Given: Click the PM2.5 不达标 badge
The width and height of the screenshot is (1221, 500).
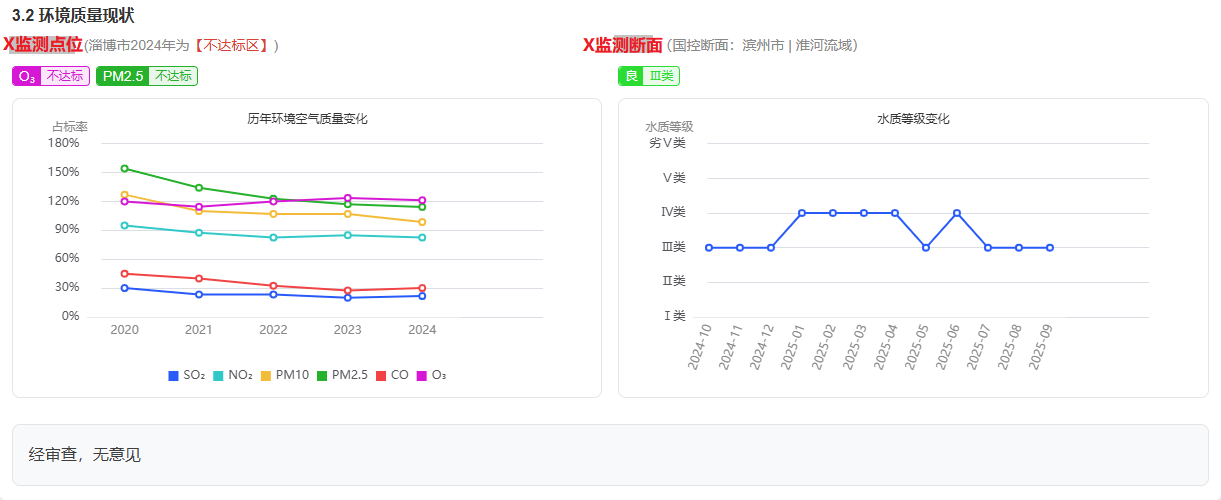Looking at the screenshot, I should 147,76.
